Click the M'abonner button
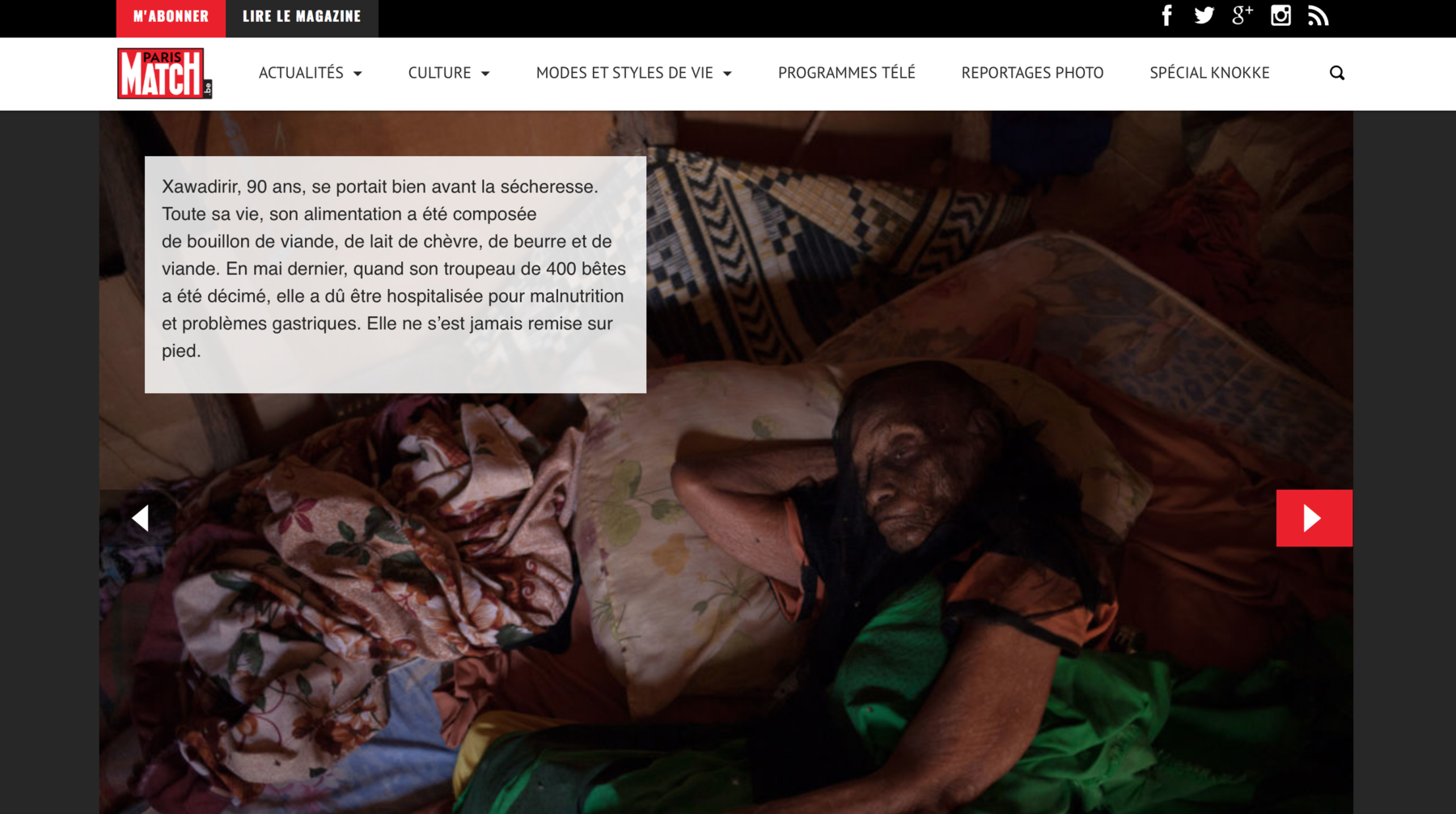Viewport: 1456px width, 814px height. coord(171,17)
